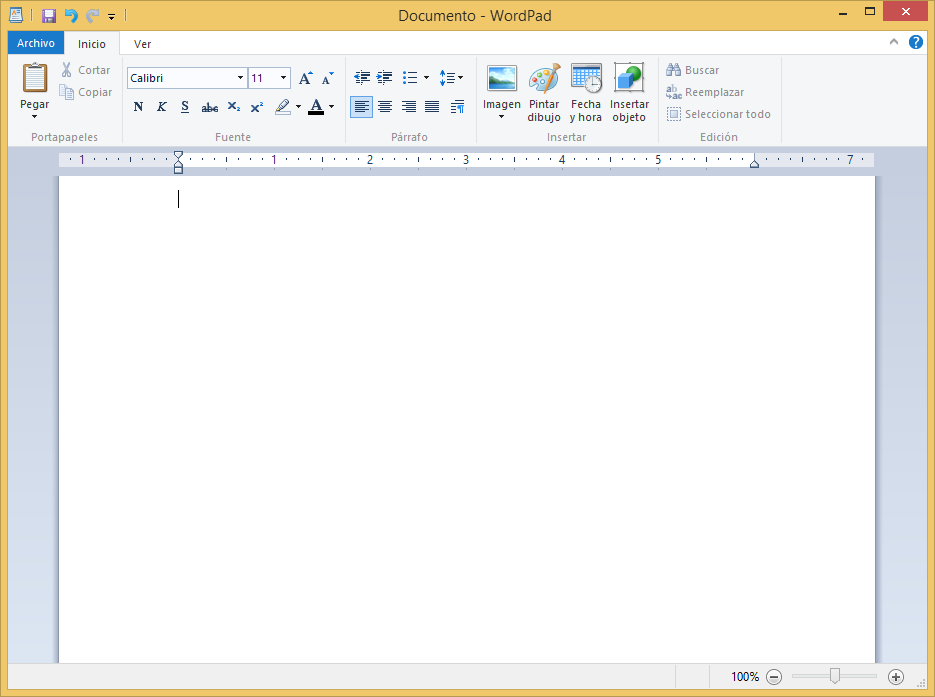Click the 100% zoom level text
Screen dimensions: 935x697
[x=745, y=677]
